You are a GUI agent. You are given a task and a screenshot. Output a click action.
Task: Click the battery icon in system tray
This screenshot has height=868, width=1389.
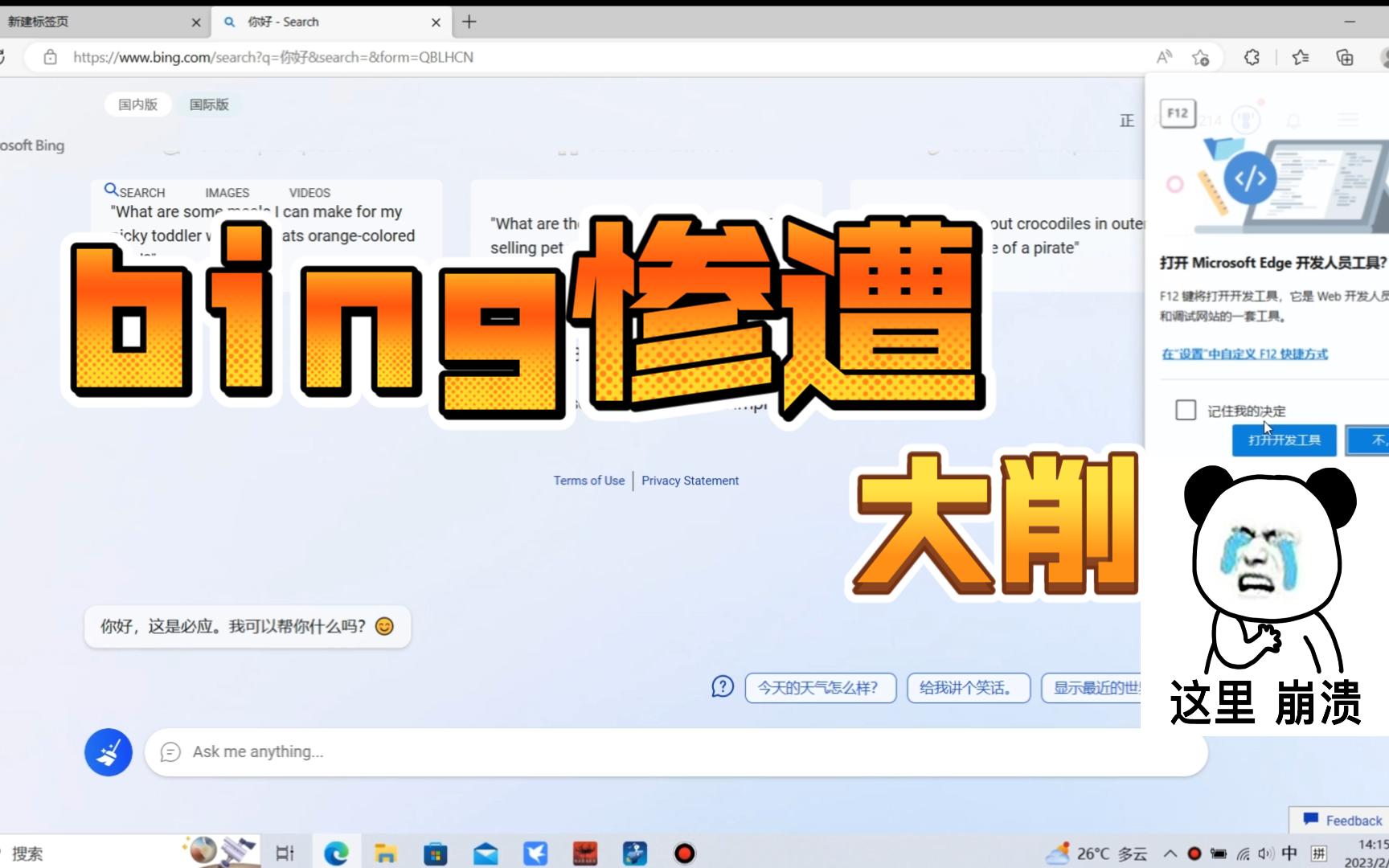1219,854
